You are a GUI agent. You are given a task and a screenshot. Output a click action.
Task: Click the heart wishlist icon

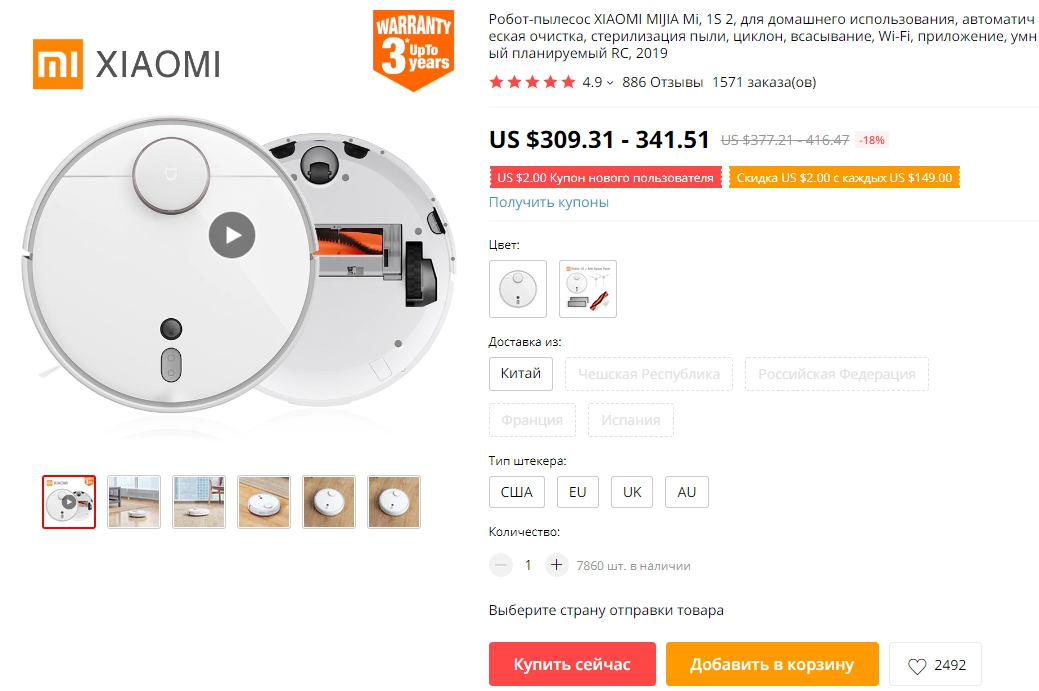click(917, 666)
